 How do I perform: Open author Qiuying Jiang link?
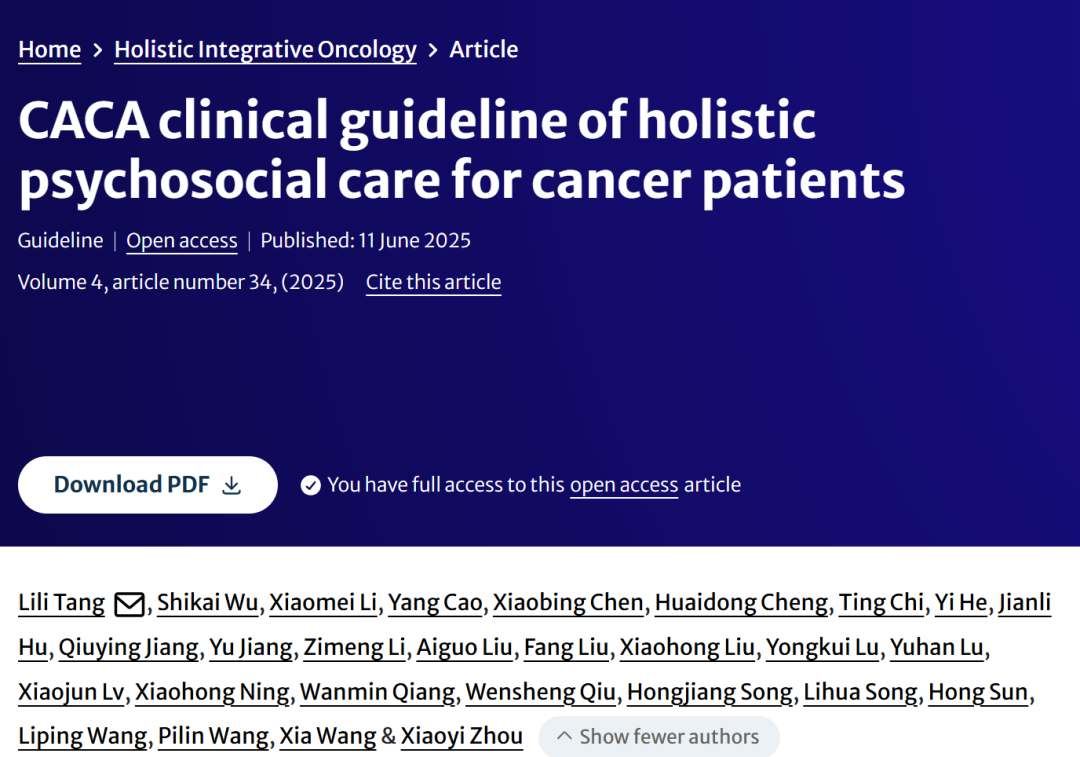click(128, 647)
